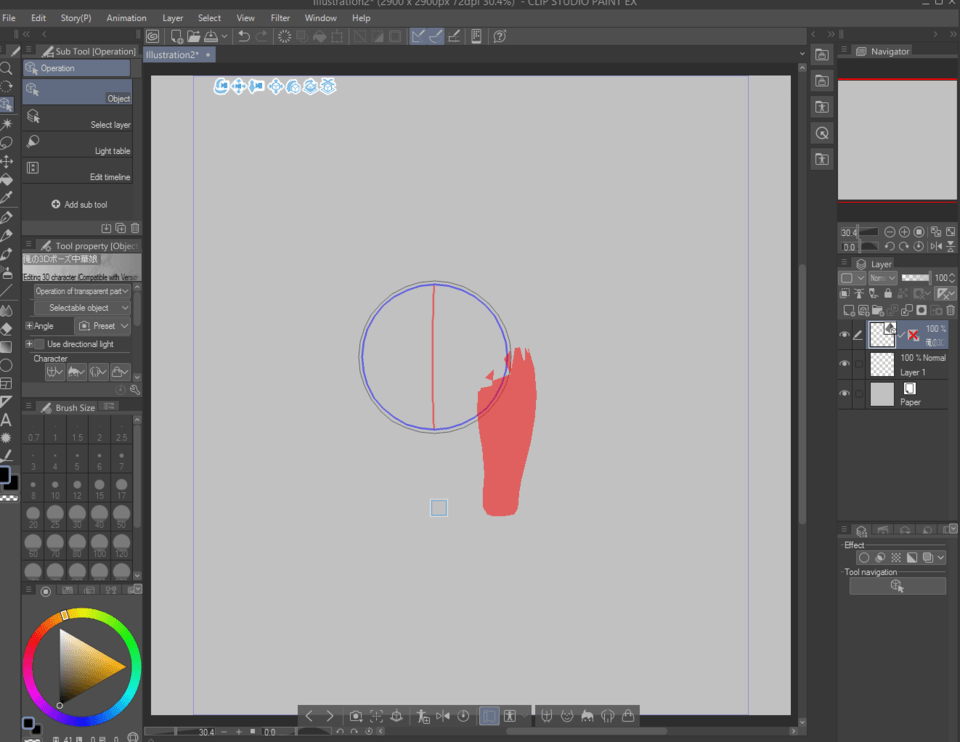
Task: Toggle the color wheel tab icon
Action: click(45, 591)
